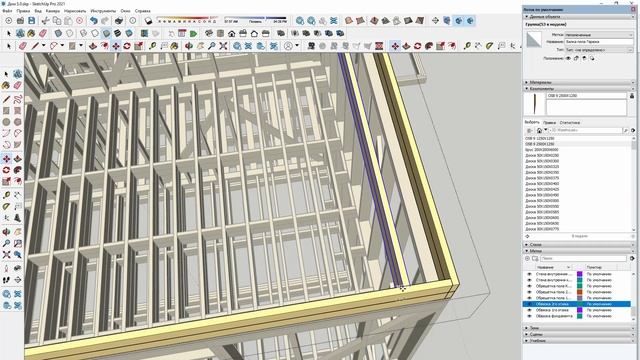
Task: Click the Add Tag plus button
Action: (527, 258)
